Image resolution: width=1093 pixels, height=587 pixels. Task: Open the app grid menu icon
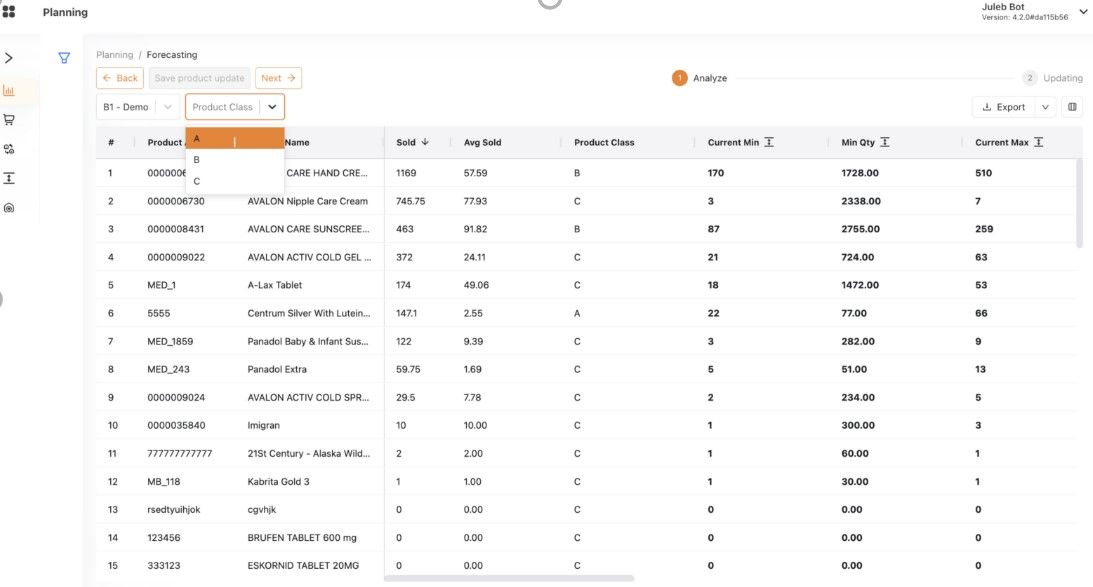tap(9, 12)
